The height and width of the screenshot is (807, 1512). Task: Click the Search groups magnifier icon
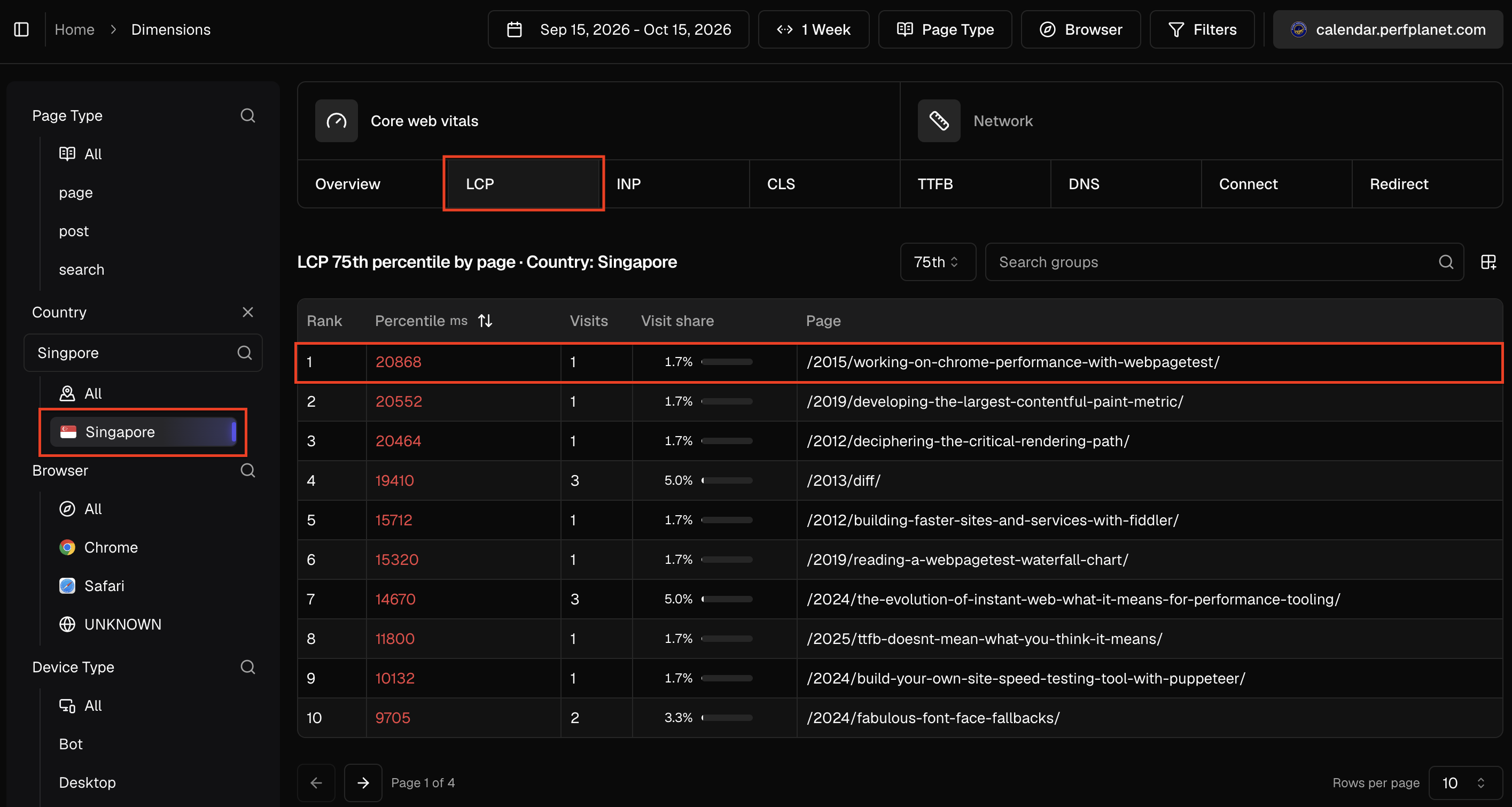1446,262
